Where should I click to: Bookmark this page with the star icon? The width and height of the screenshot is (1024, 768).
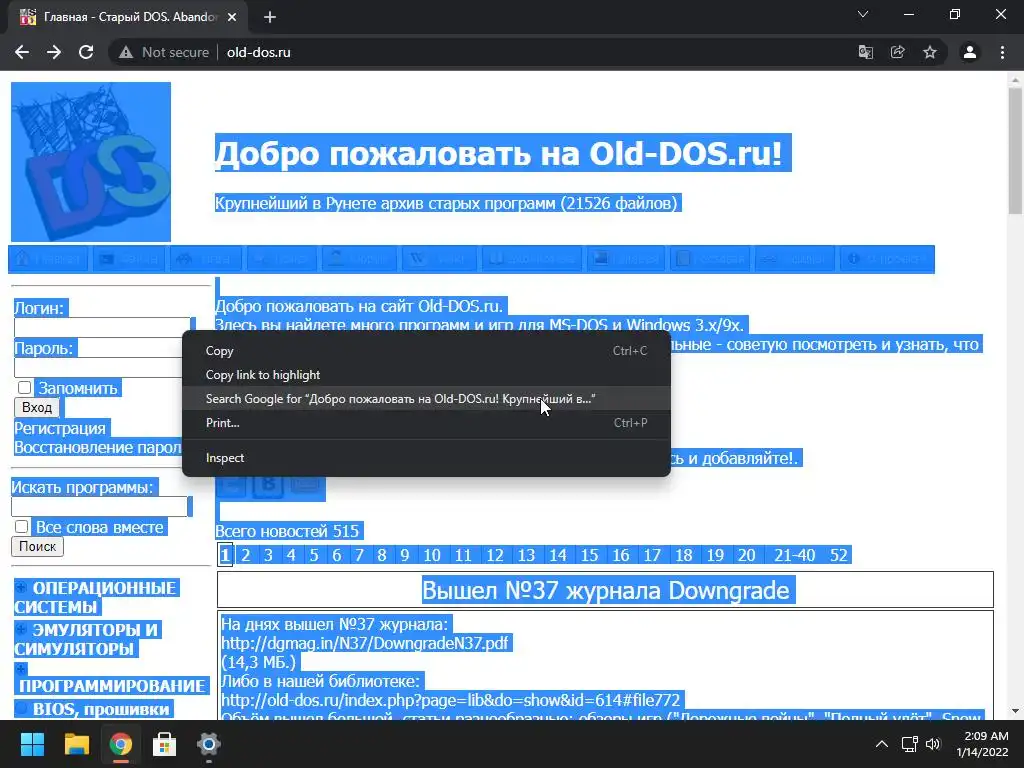pyautogui.click(x=929, y=52)
